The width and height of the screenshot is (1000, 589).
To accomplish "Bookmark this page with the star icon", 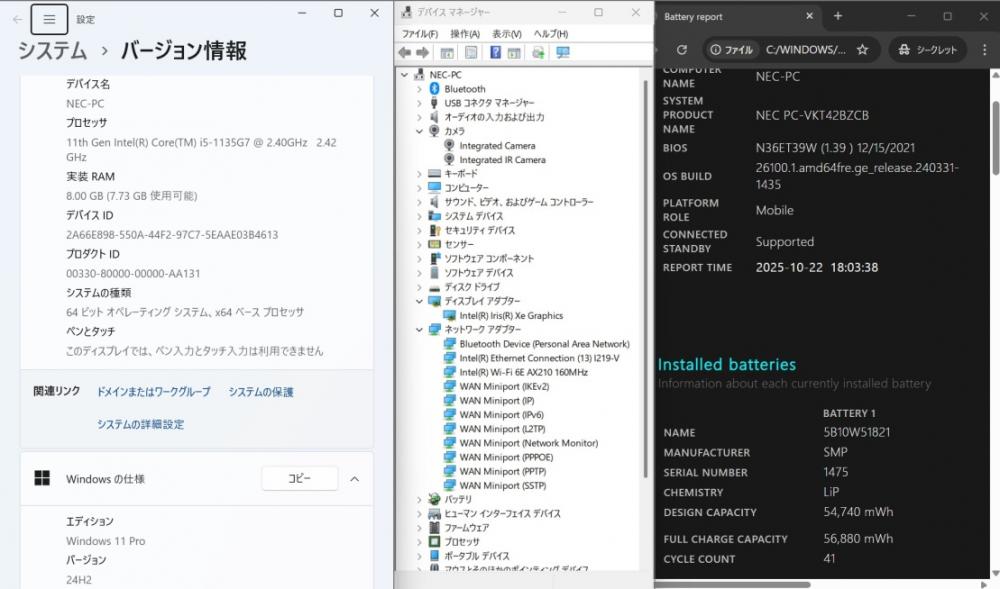I will (862, 49).
